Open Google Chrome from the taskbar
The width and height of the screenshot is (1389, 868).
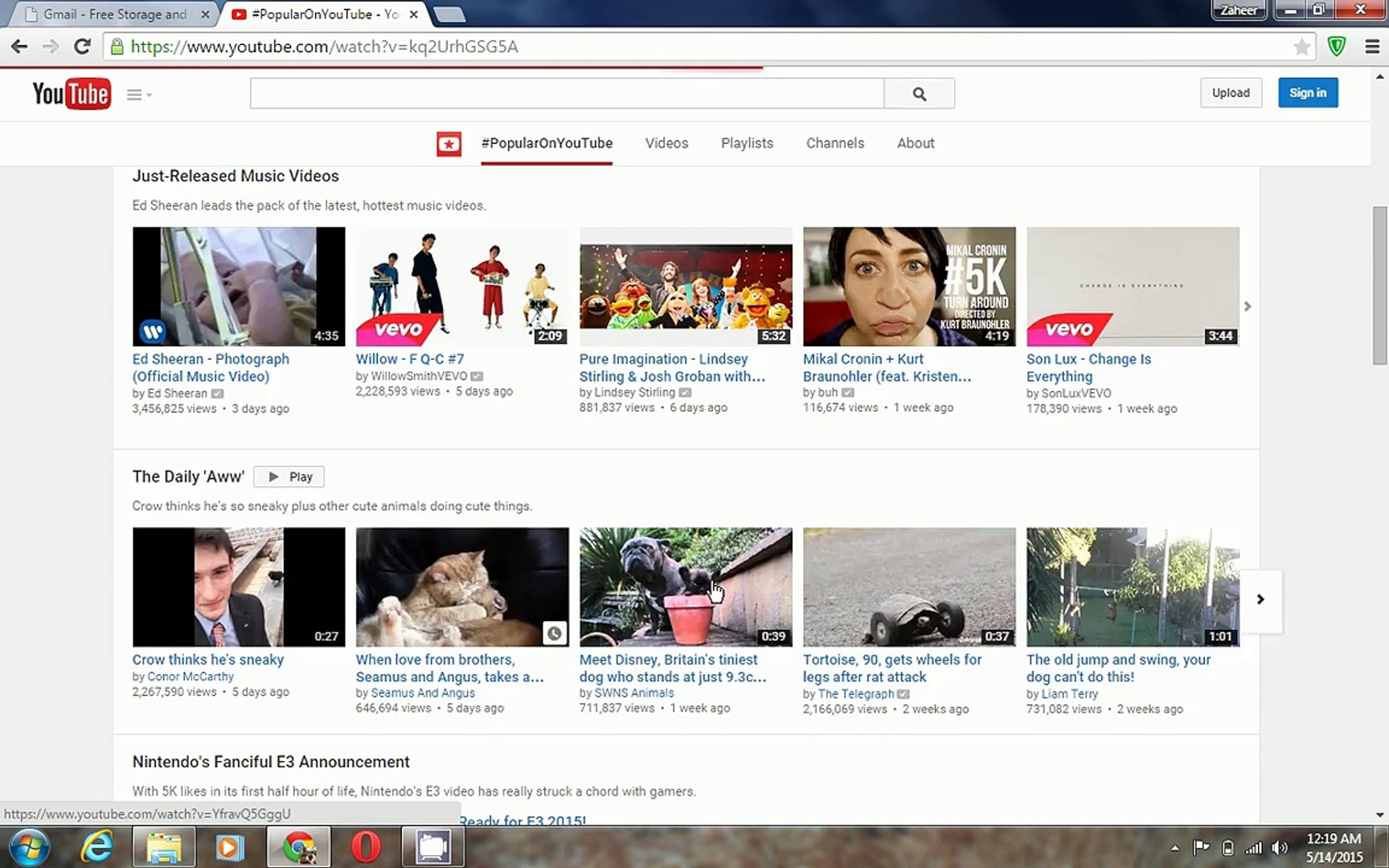[298, 846]
